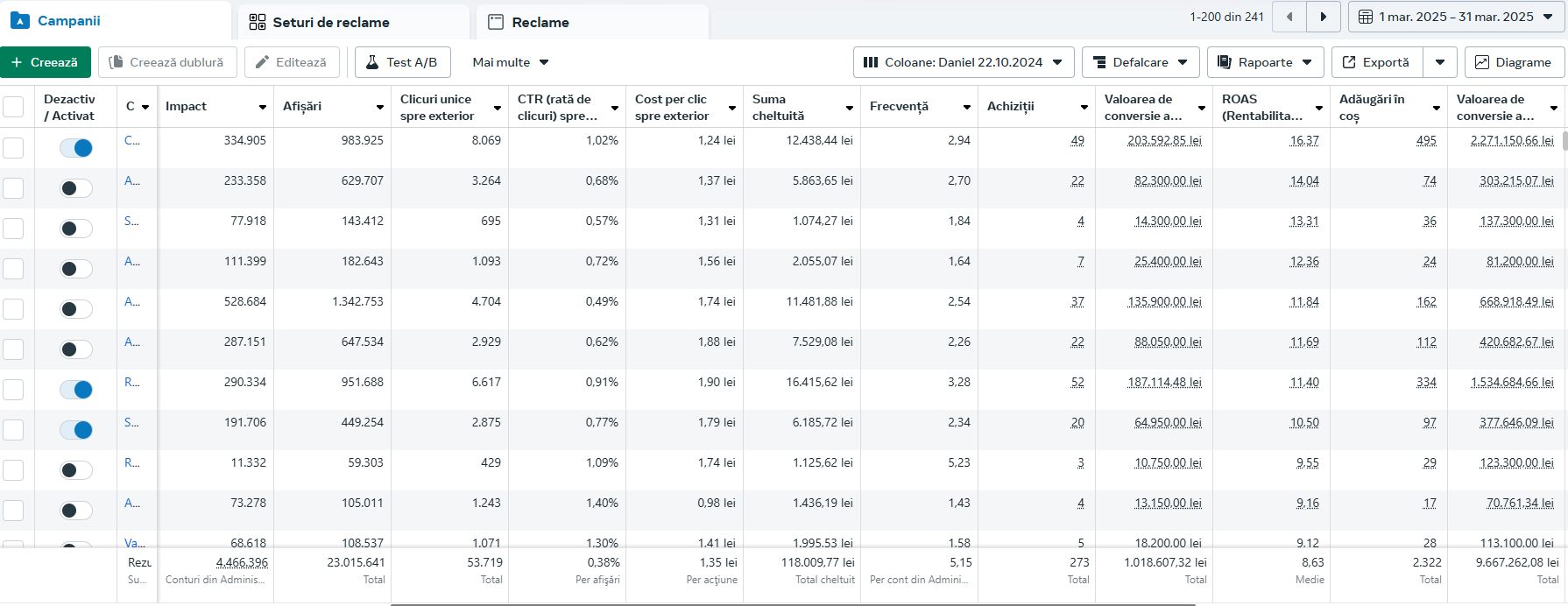Click the green Creează button
This screenshot has height=606, width=1568.
click(x=45, y=62)
